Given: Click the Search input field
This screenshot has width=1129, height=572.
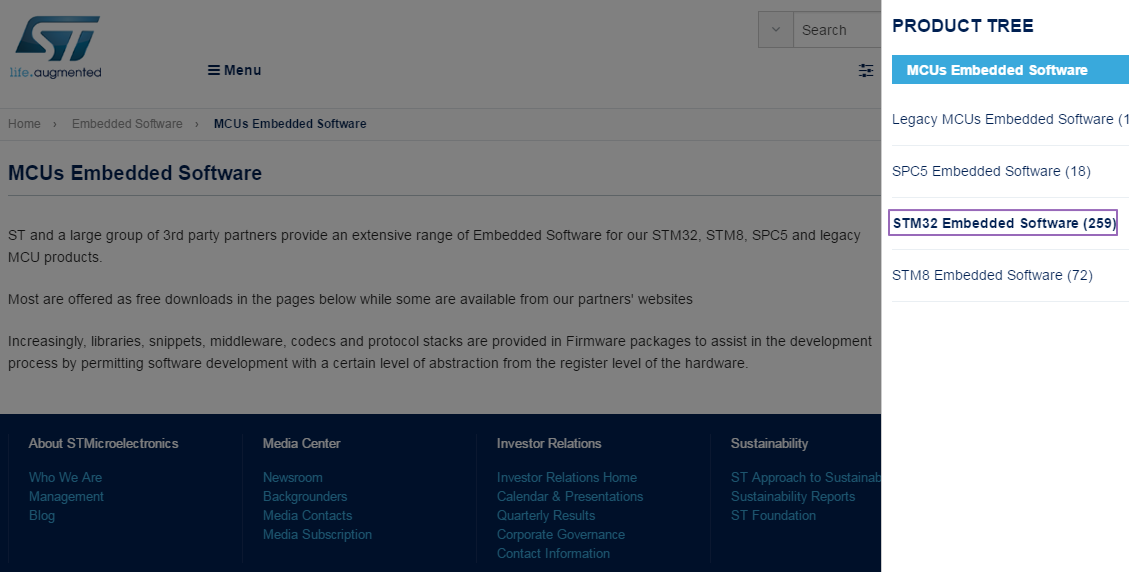Looking at the screenshot, I should pos(836,30).
